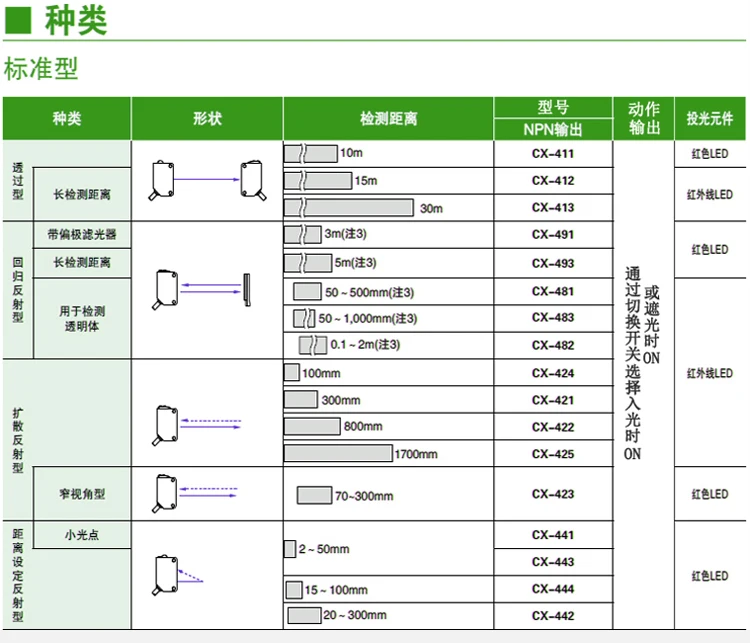The image size is (750, 643).
Task: Click the 用于检测透明体 row label
Action: 82,319
